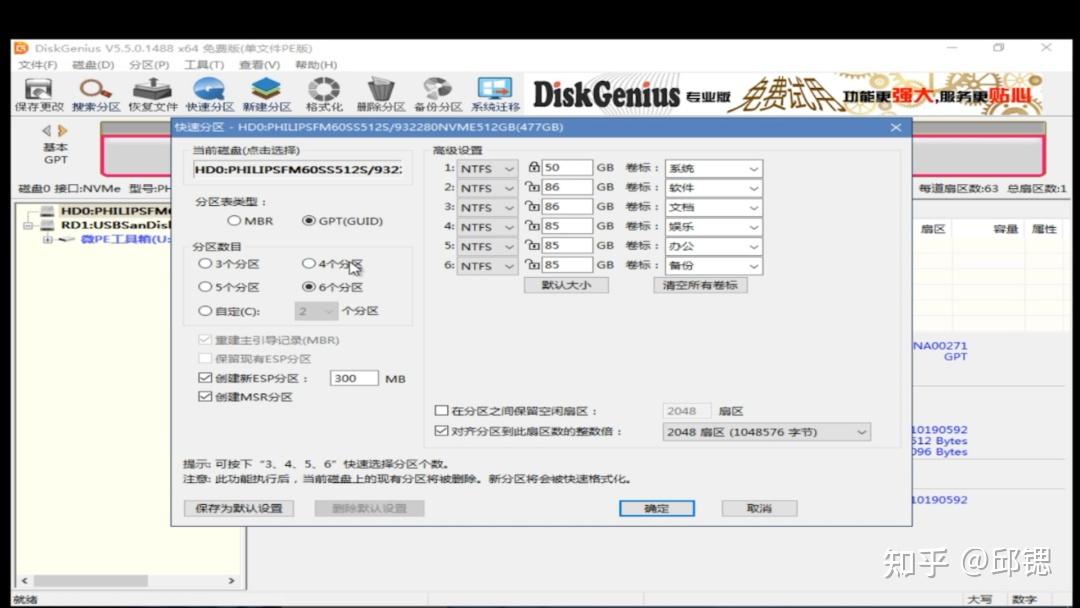1080x608 pixels.
Task: Click the Quick Partition (快速分区) toolbar icon
Action: pos(209,94)
